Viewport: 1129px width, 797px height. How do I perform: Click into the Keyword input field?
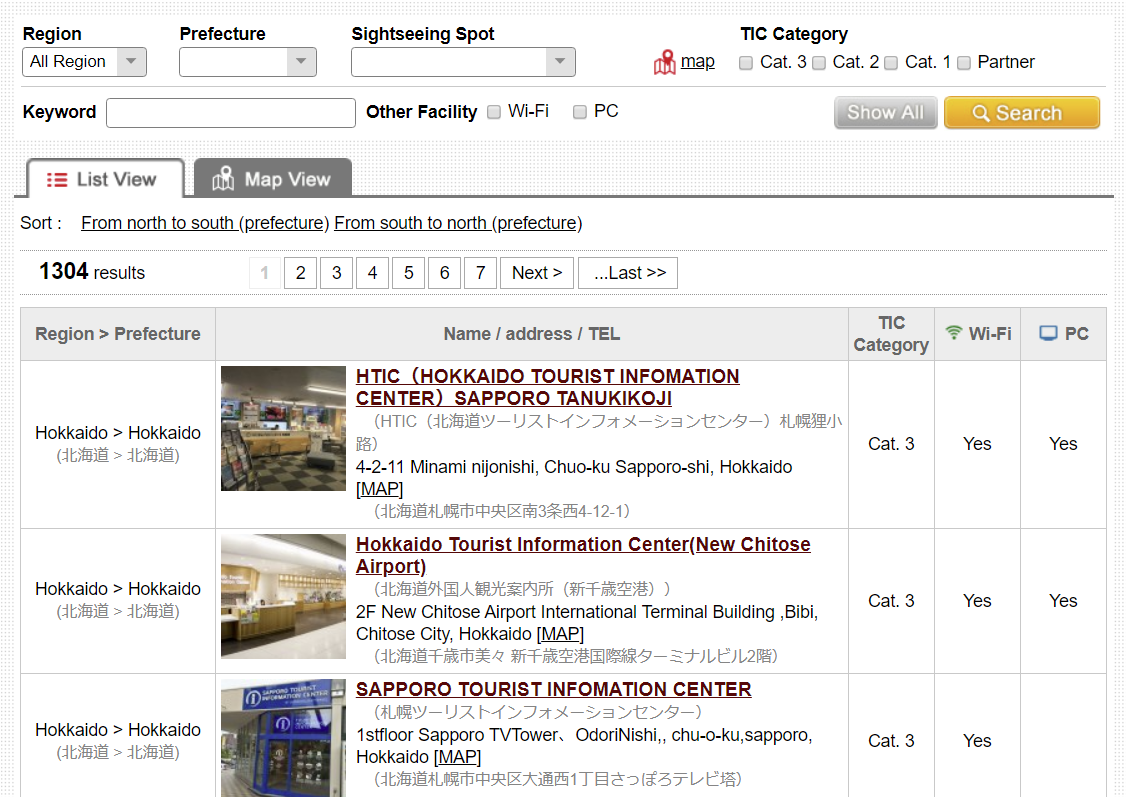pos(230,112)
